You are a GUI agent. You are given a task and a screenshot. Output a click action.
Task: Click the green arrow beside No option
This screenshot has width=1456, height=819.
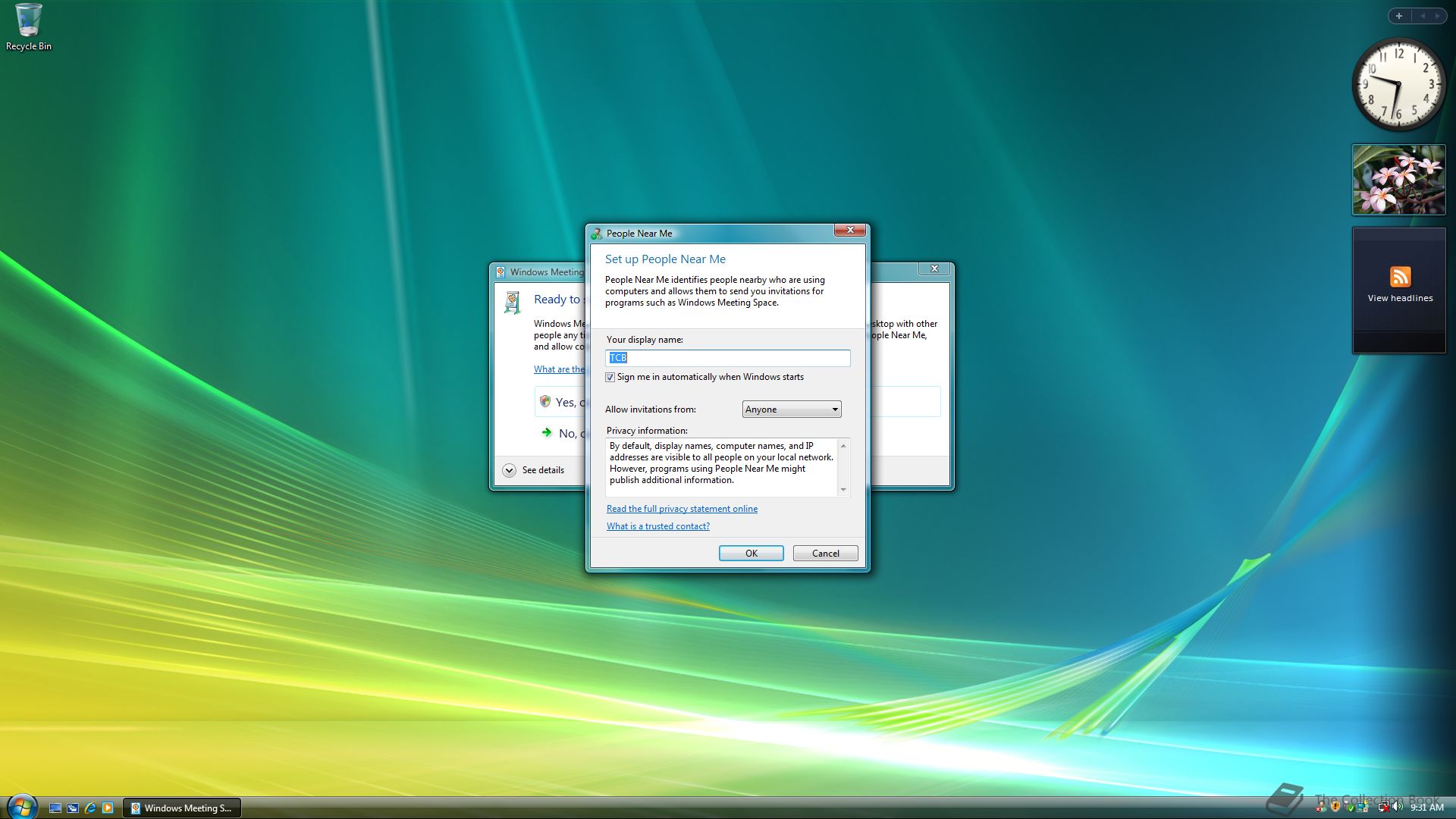[546, 432]
